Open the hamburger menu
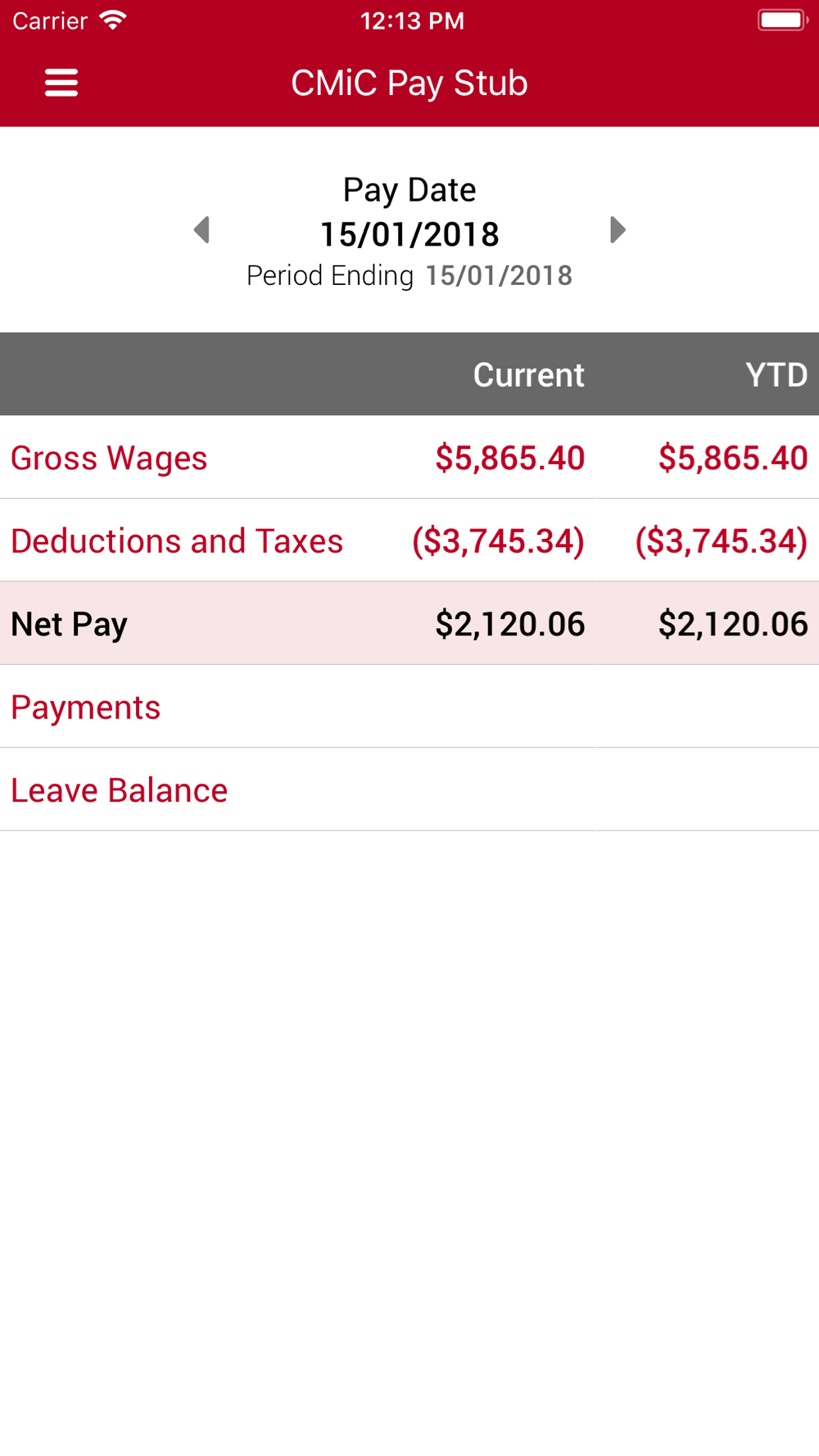 pyautogui.click(x=61, y=83)
